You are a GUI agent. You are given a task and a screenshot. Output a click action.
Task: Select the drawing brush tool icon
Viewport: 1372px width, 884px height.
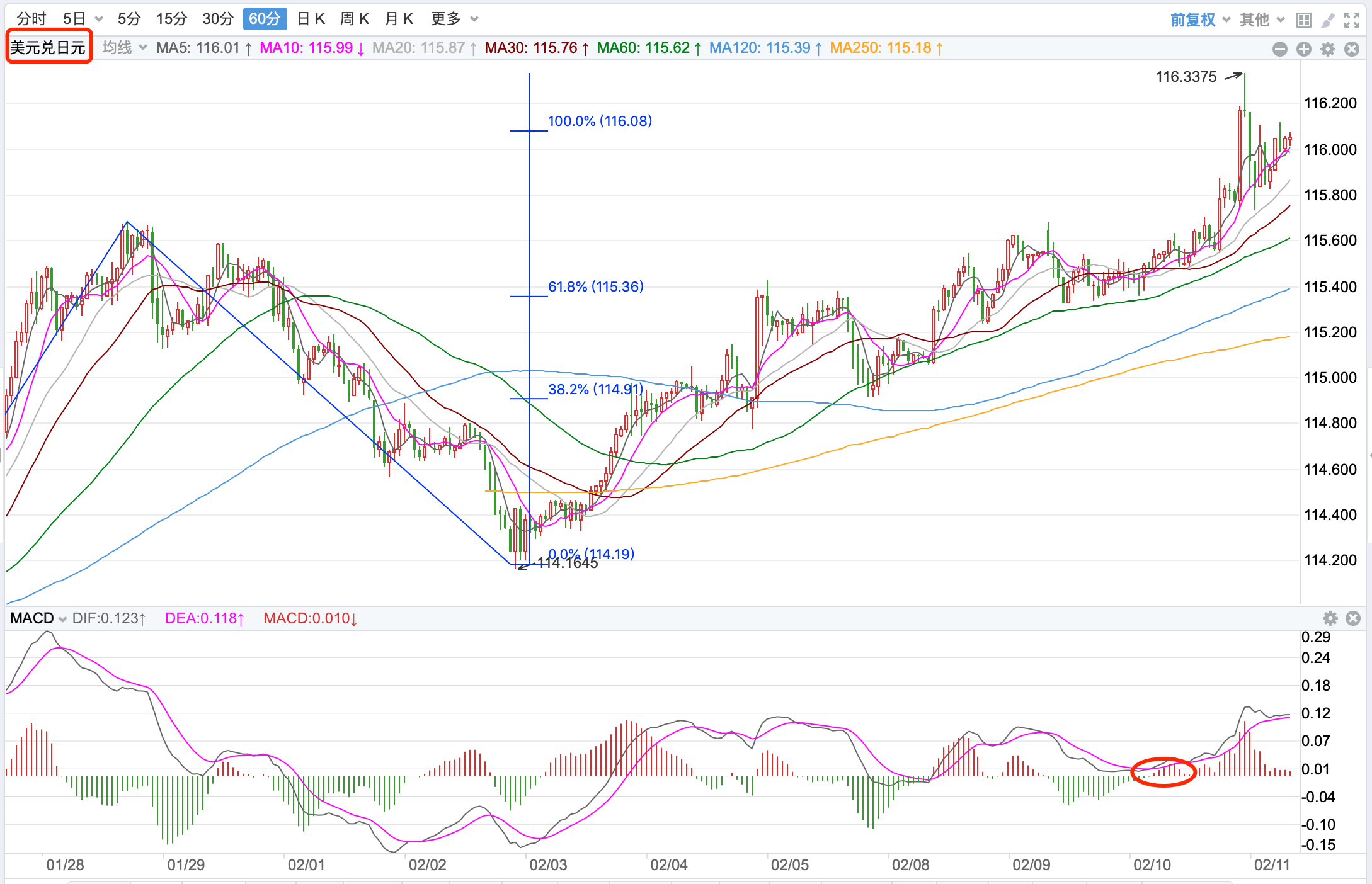[1327, 20]
